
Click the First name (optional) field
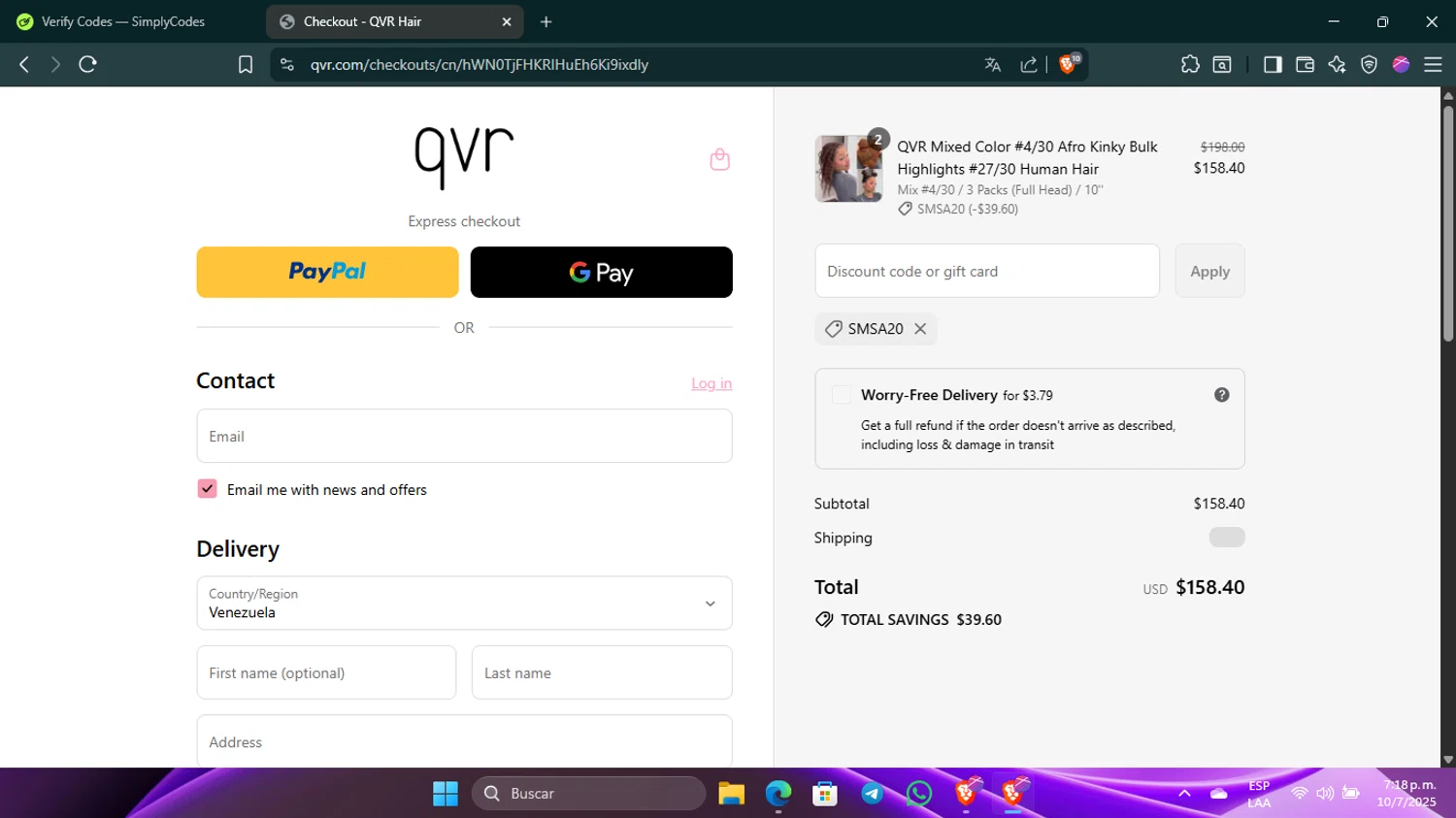click(326, 672)
